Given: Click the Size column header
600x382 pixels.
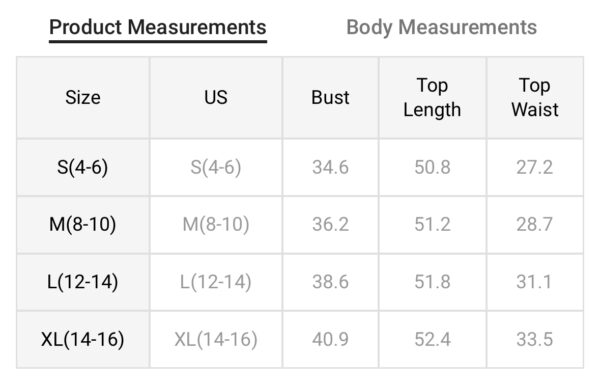Looking at the screenshot, I should click(83, 97).
